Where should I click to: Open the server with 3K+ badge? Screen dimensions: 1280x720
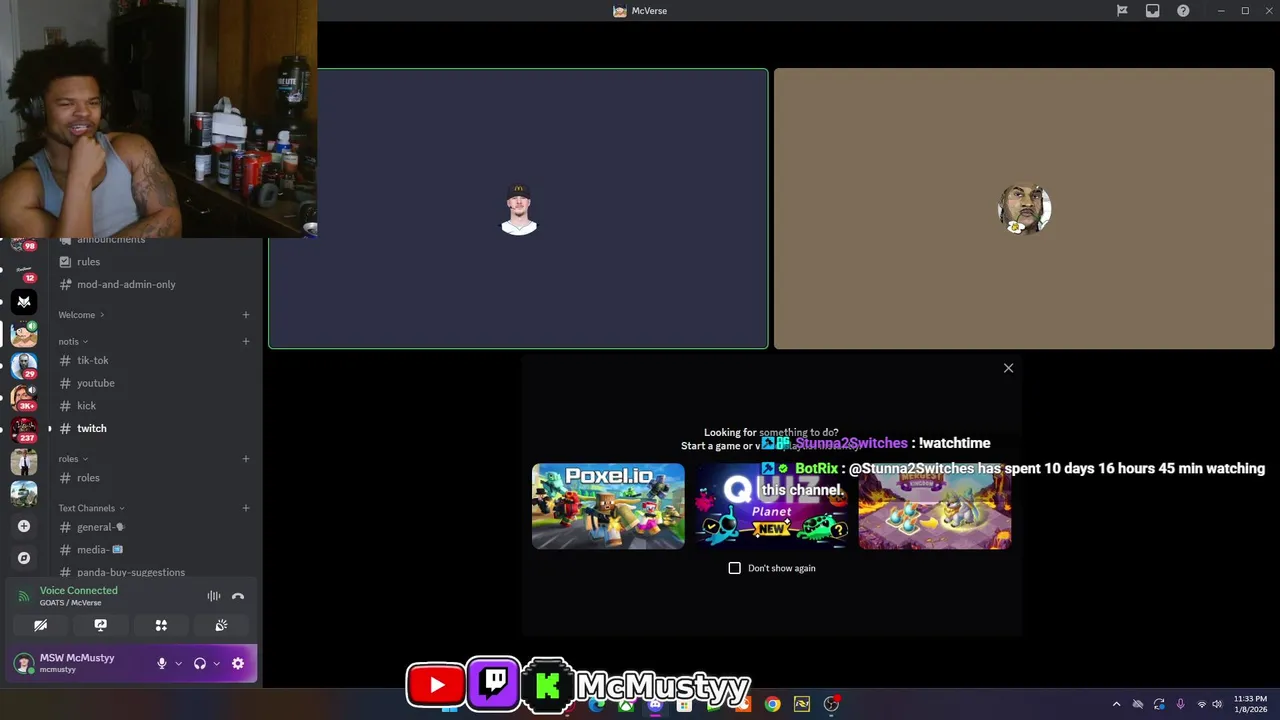24,397
